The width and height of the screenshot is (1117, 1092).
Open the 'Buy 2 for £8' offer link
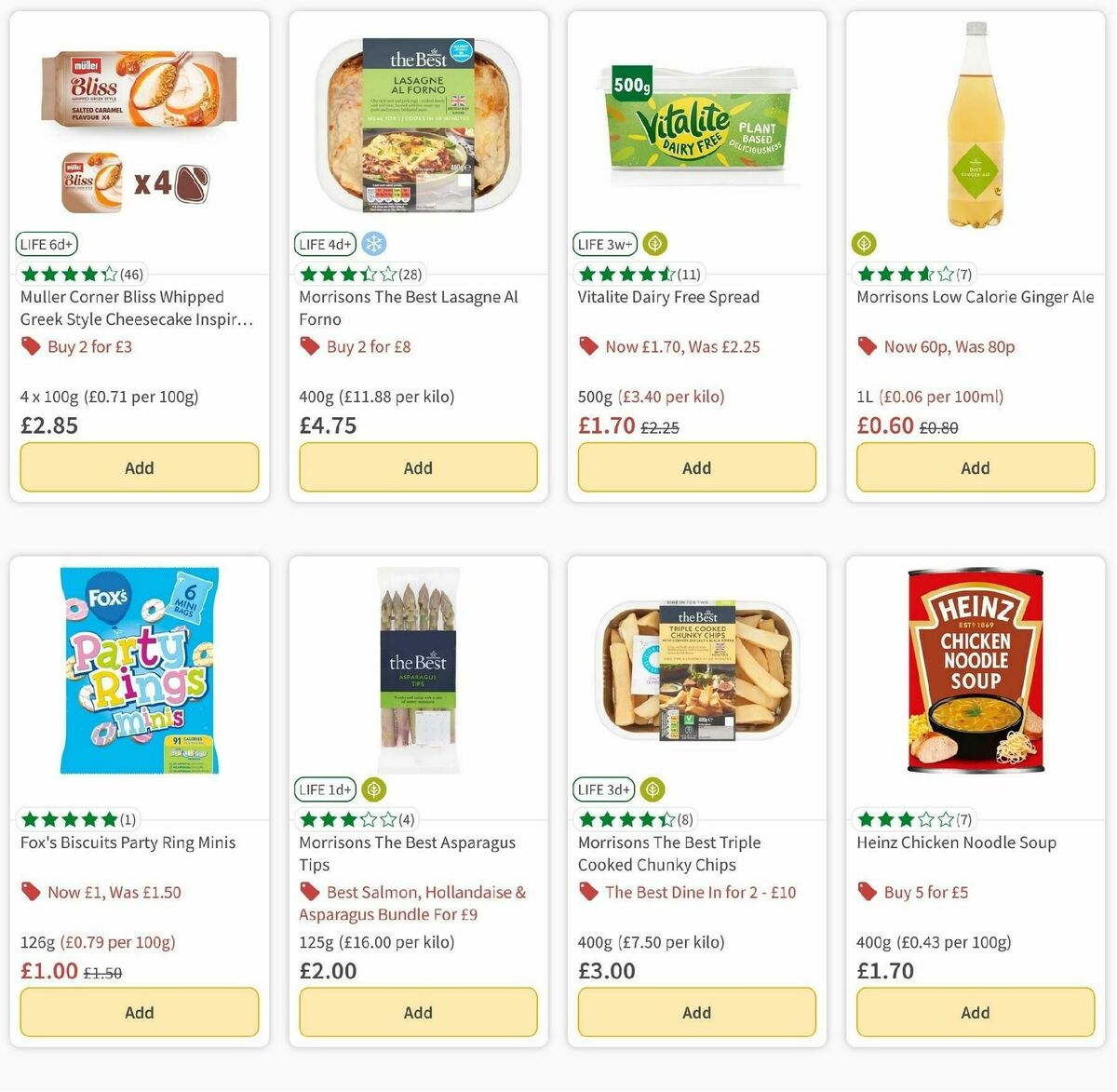pos(369,345)
